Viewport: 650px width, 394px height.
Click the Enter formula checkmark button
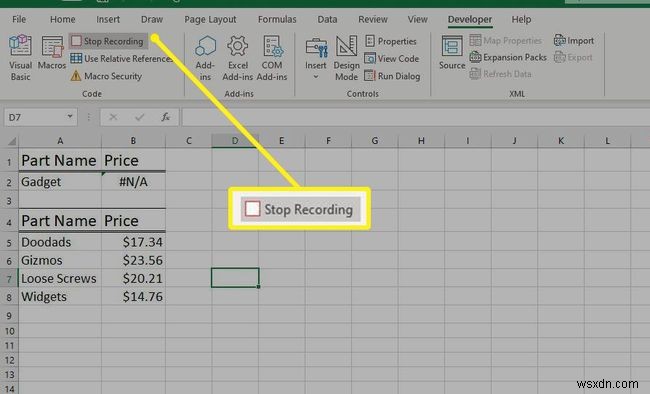coord(139,117)
